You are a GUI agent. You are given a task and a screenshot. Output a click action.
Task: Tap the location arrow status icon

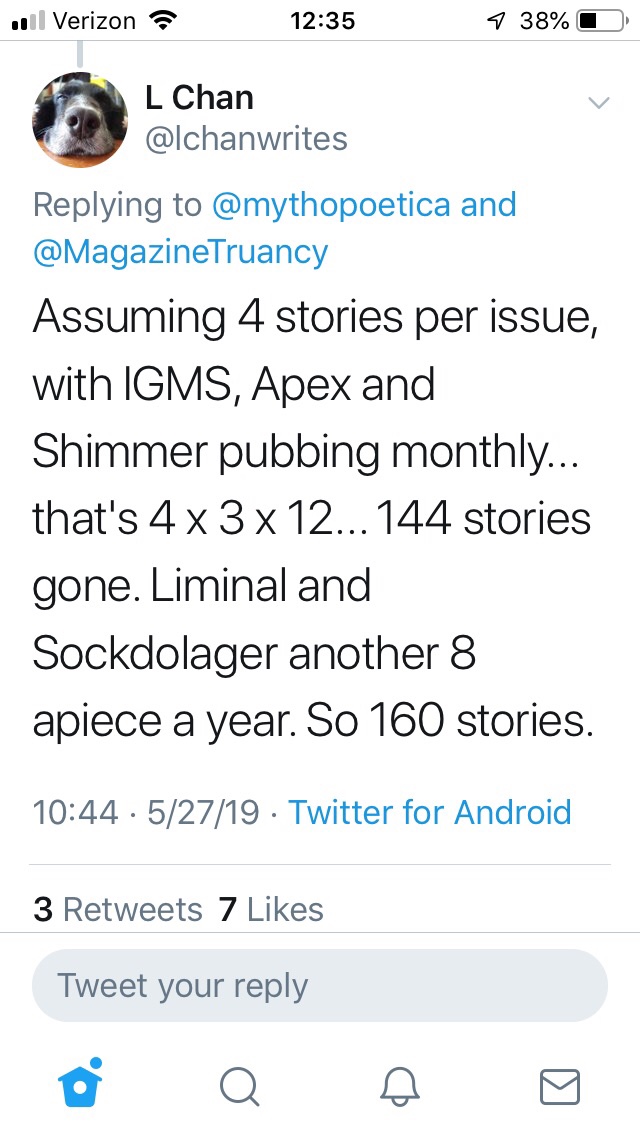[x=495, y=20]
